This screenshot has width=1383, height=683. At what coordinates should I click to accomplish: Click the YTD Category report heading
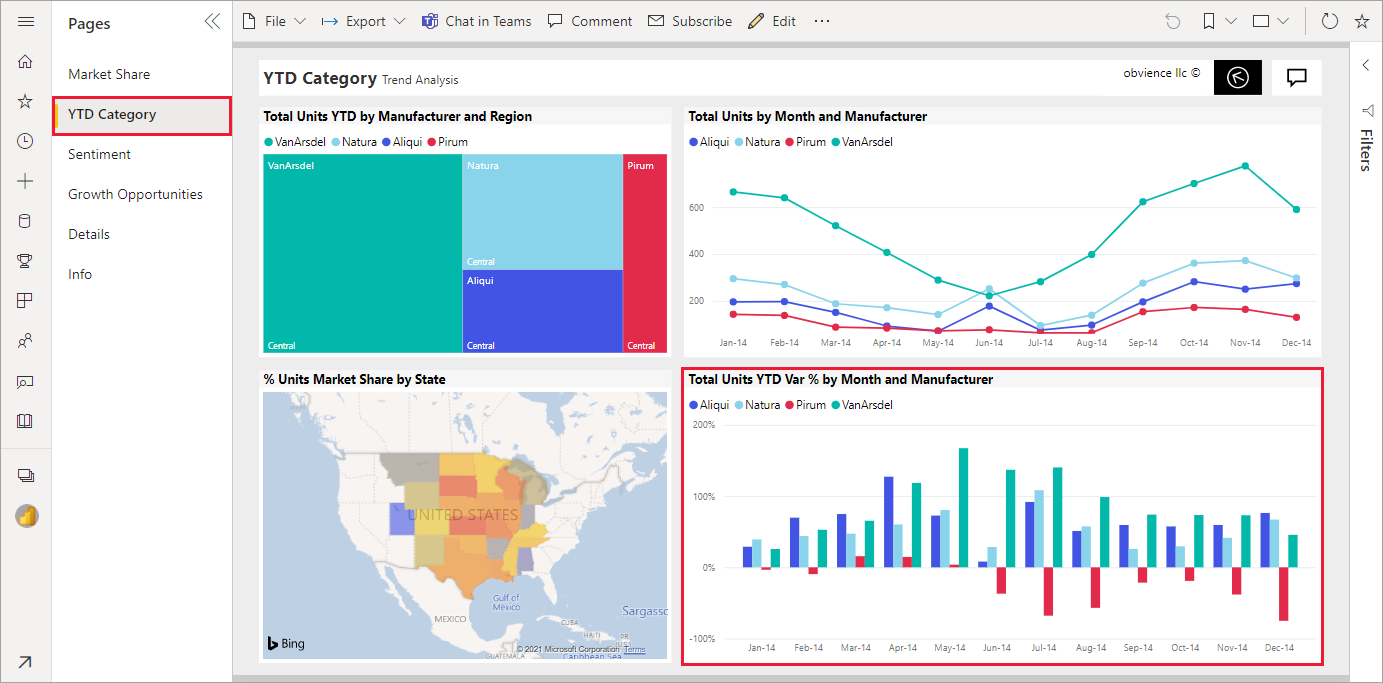tap(320, 78)
